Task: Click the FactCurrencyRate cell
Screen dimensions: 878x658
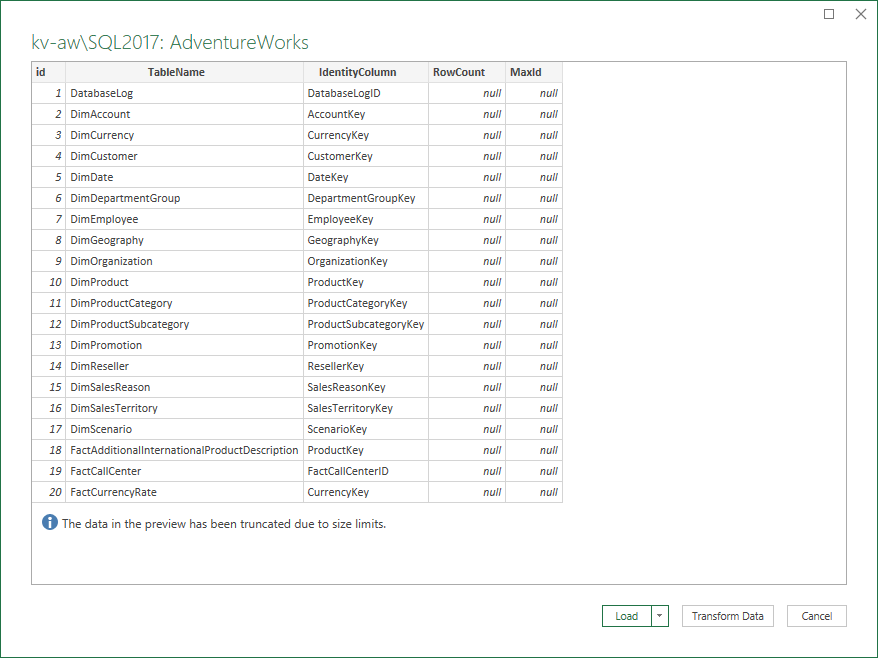Action: [184, 492]
